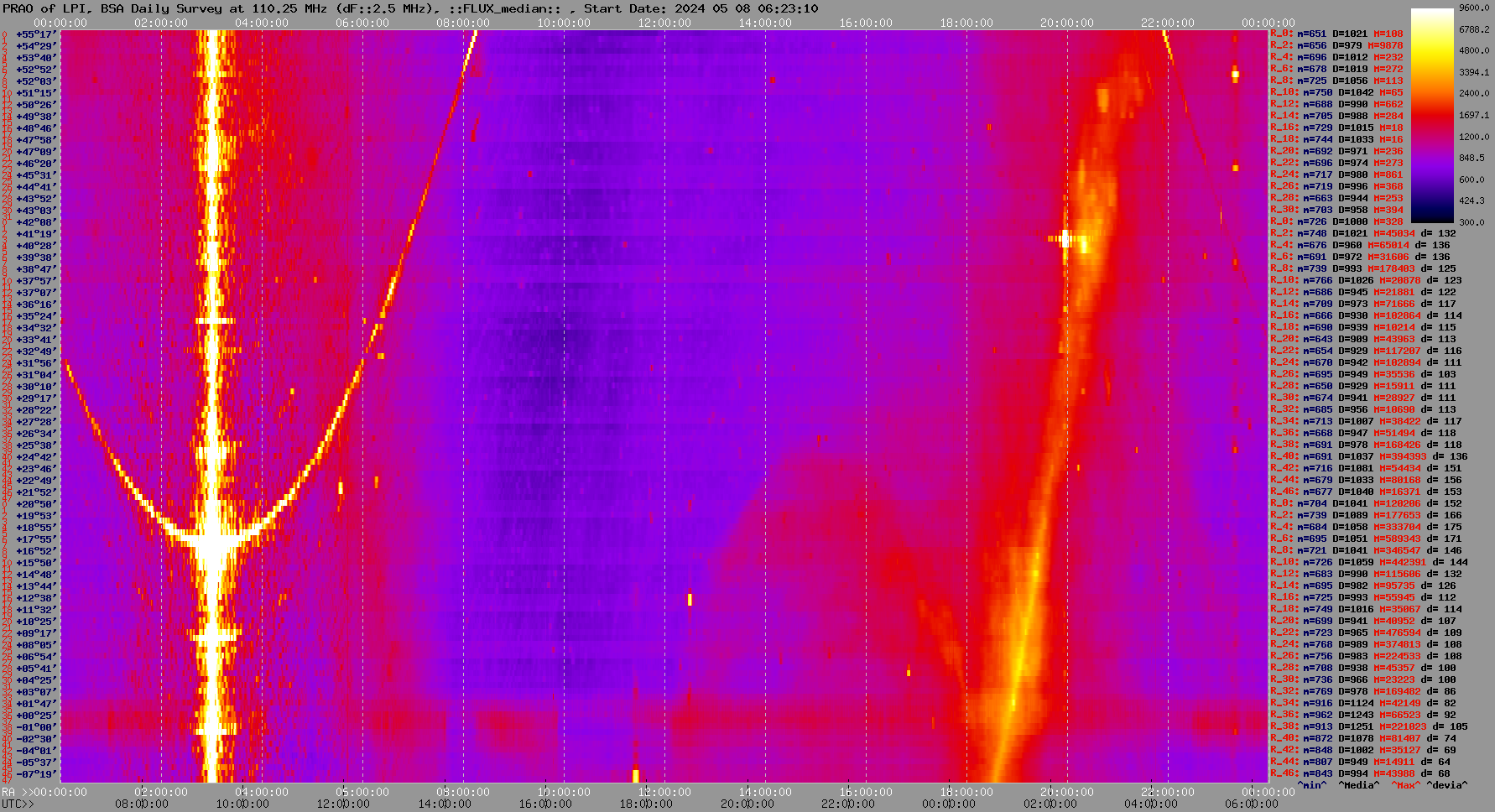Click the stats row m=750 D=1042
The width and height of the screenshot is (1495, 812).
pyautogui.click(x=1337, y=93)
